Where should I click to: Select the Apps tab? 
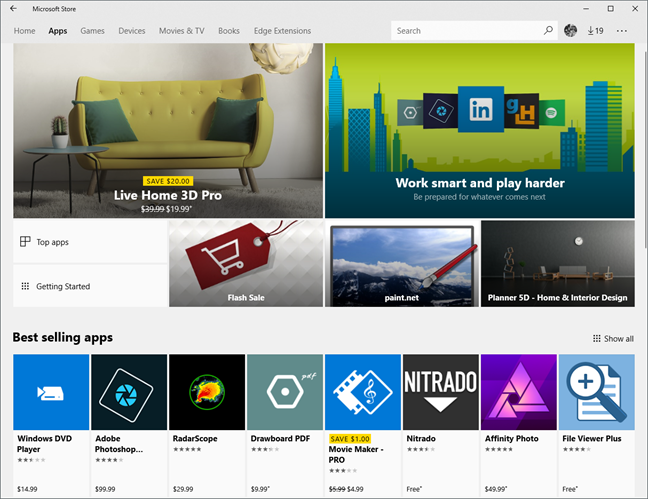click(x=58, y=31)
